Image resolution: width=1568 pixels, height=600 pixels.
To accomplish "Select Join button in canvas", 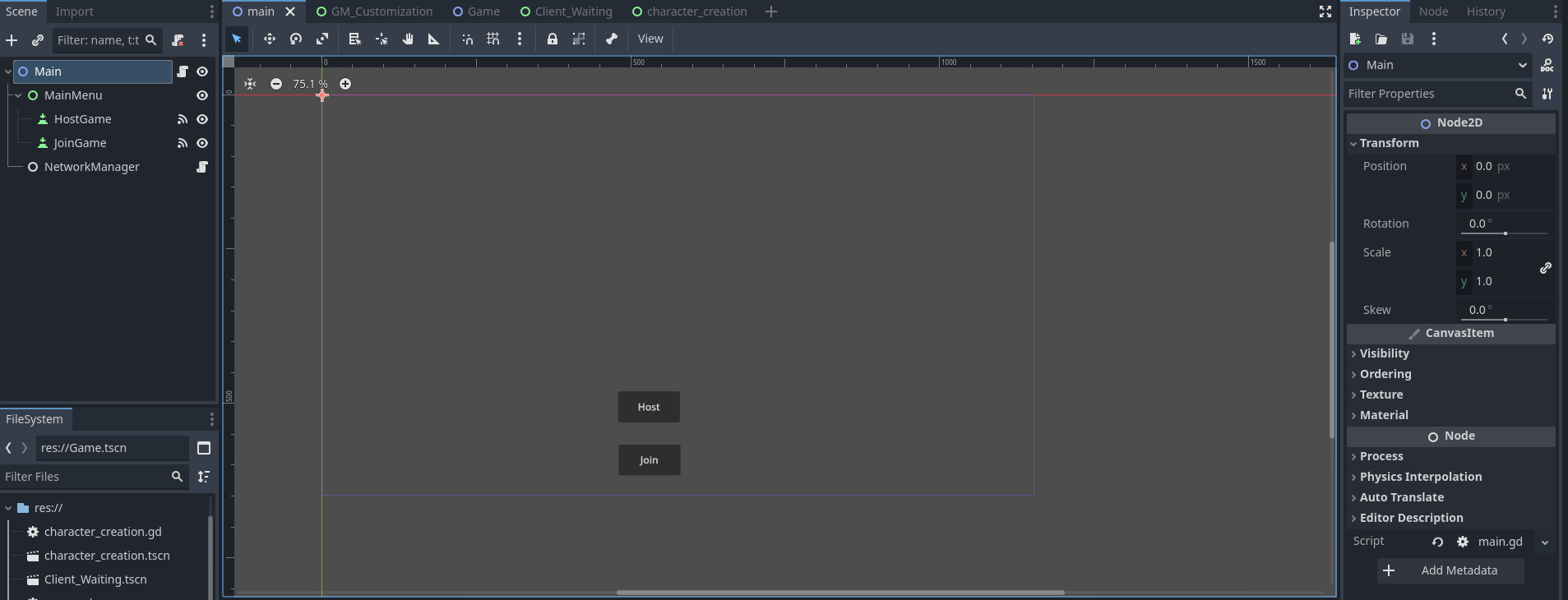I will 649,460.
